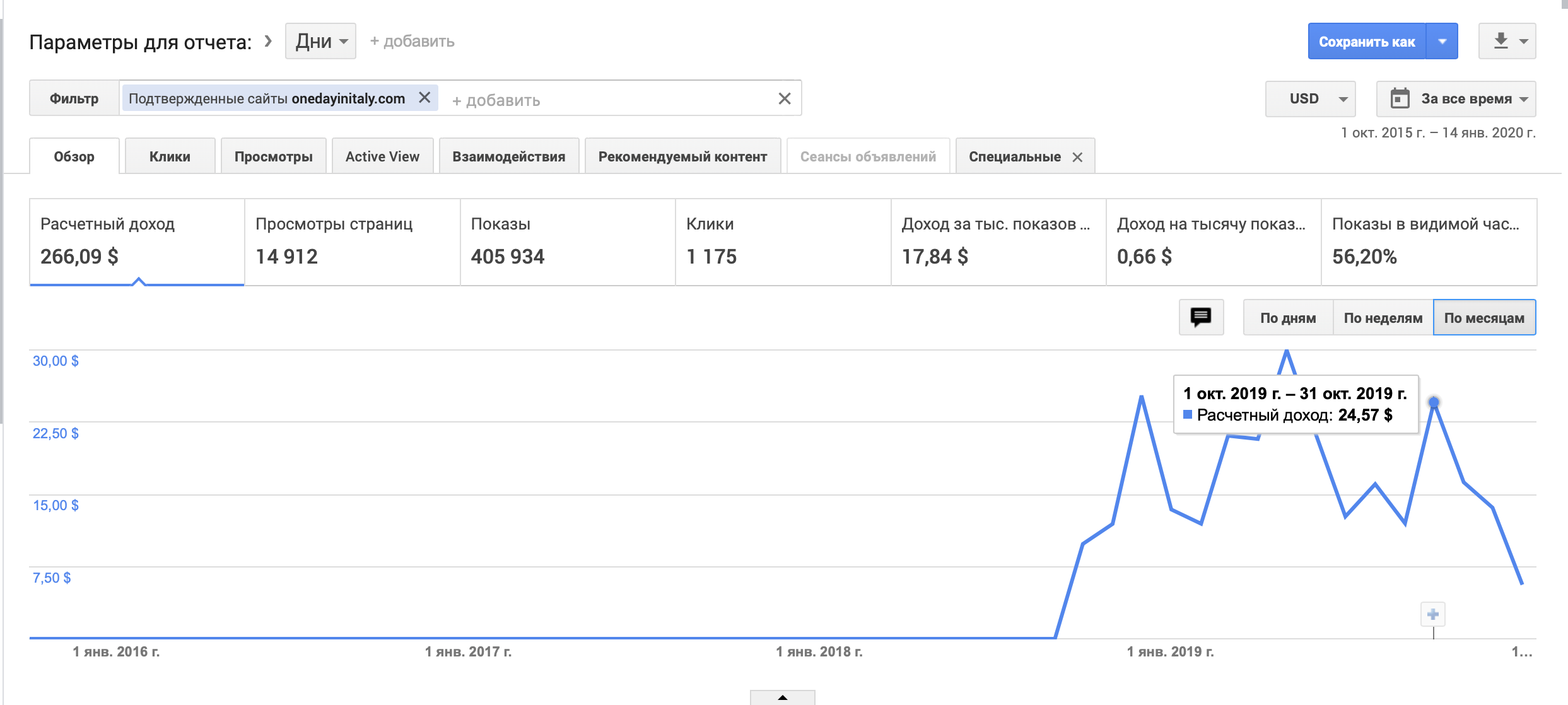Click the calendar icon for date range

pyautogui.click(x=1400, y=98)
